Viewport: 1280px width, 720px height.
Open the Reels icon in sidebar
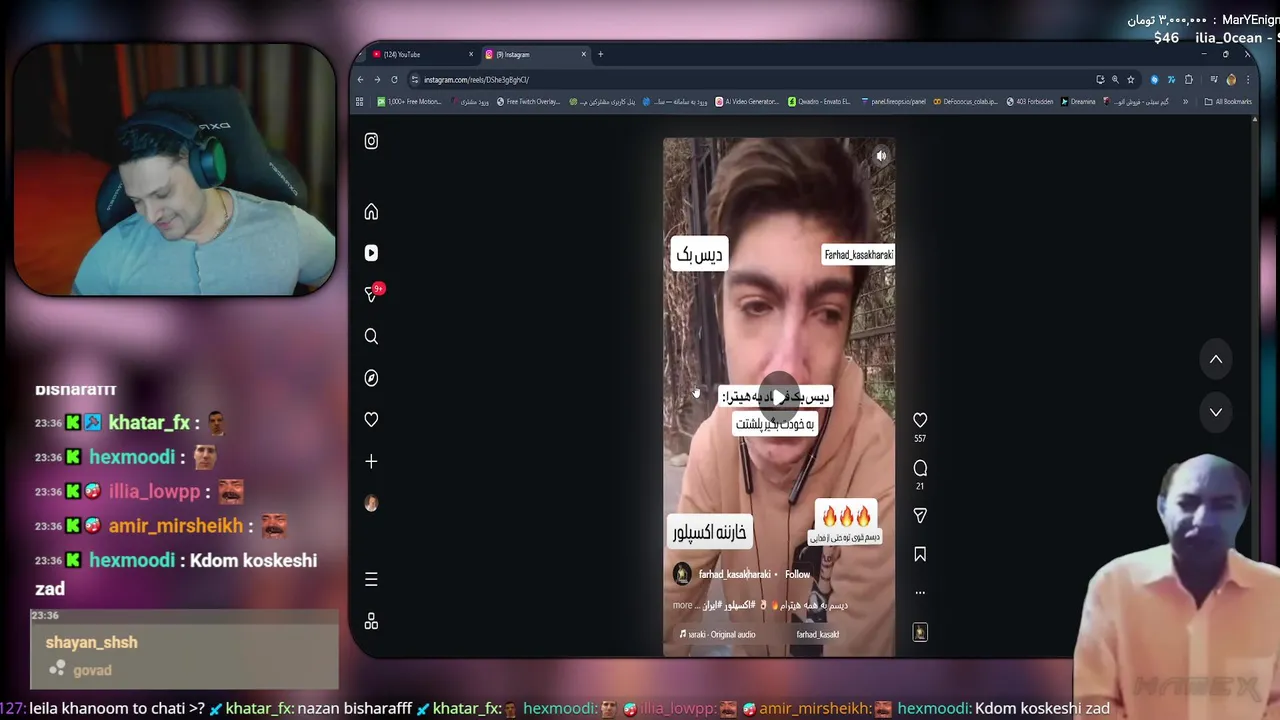(371, 253)
